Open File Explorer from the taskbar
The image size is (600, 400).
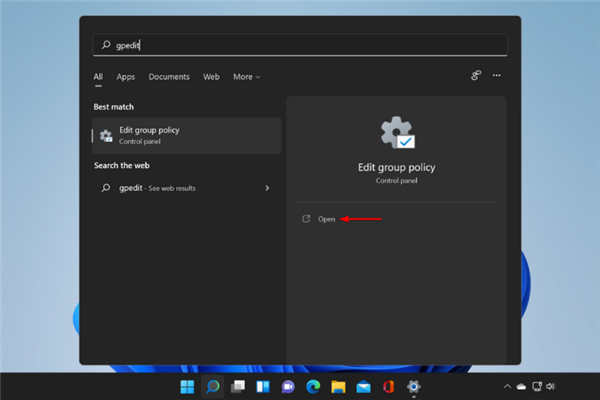coord(338,387)
